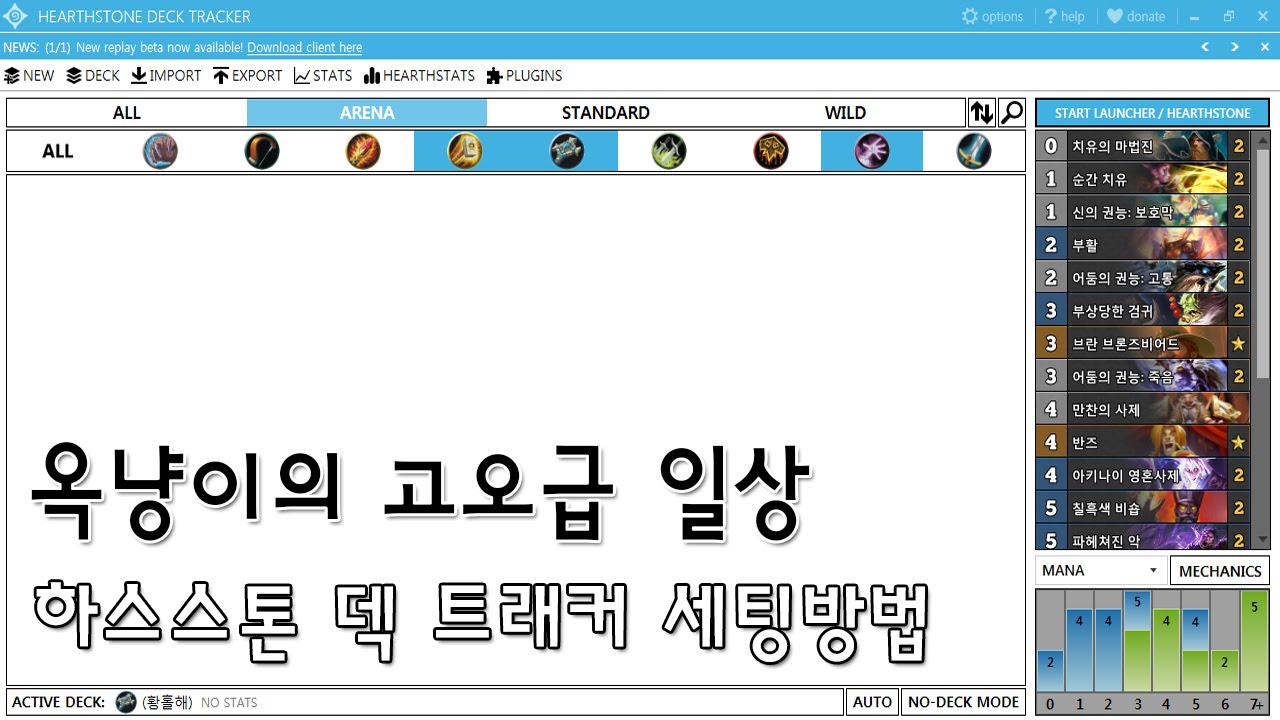Enable NO-DECK MODE
The image size is (1280, 720).
coord(964,702)
